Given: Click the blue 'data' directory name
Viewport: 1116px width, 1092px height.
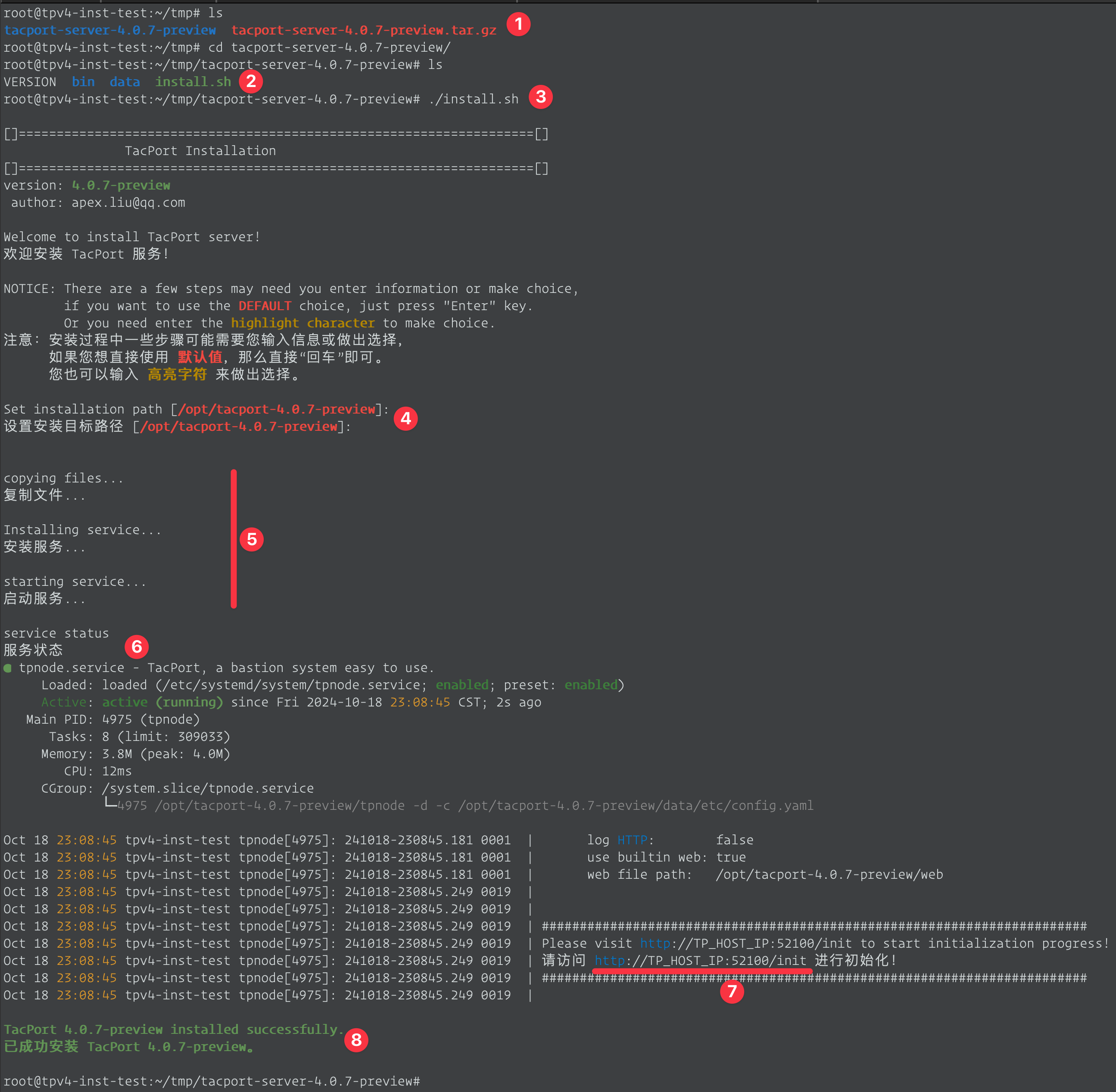Looking at the screenshot, I should 125,82.
